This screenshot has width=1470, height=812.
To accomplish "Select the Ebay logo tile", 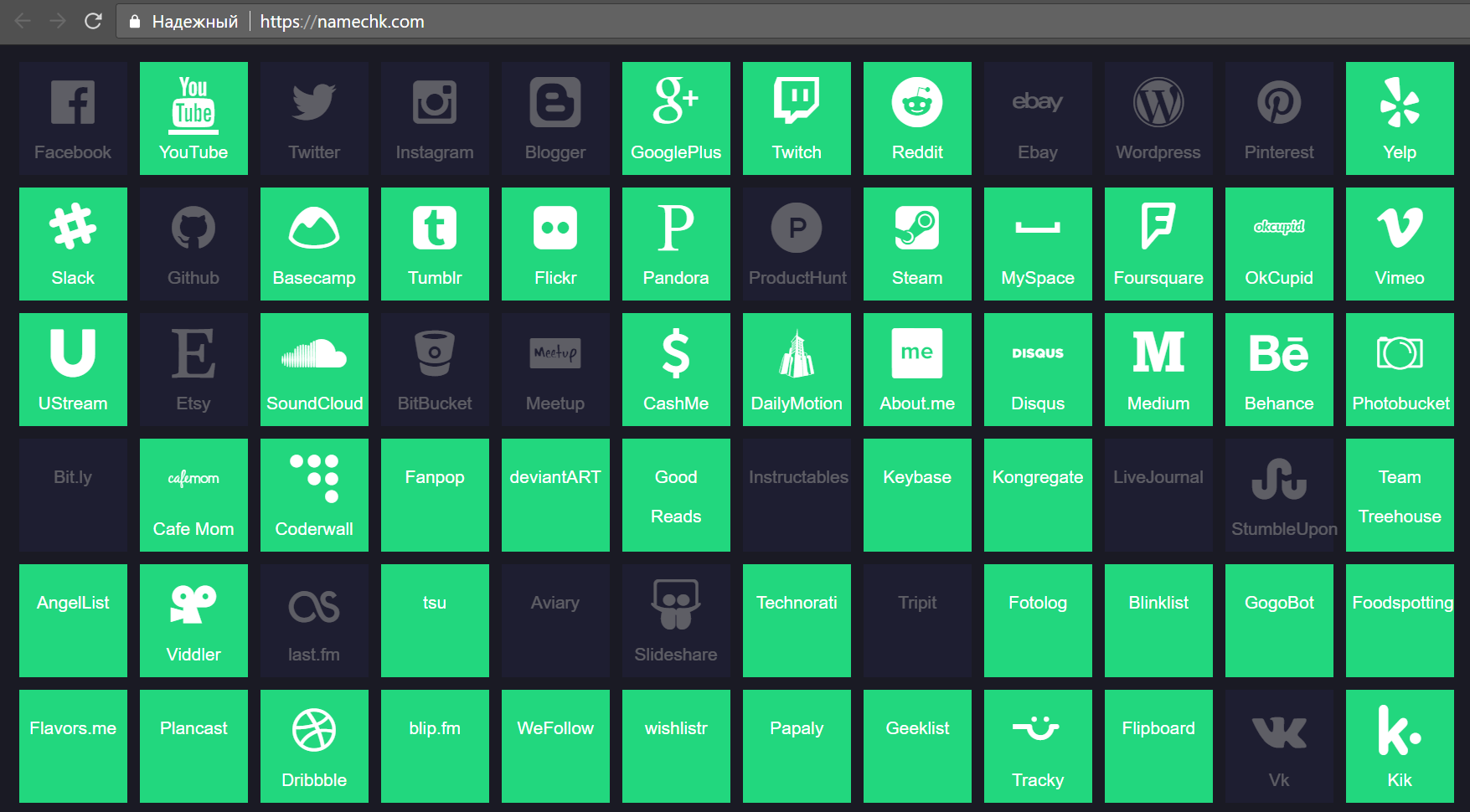I will (x=1038, y=118).
